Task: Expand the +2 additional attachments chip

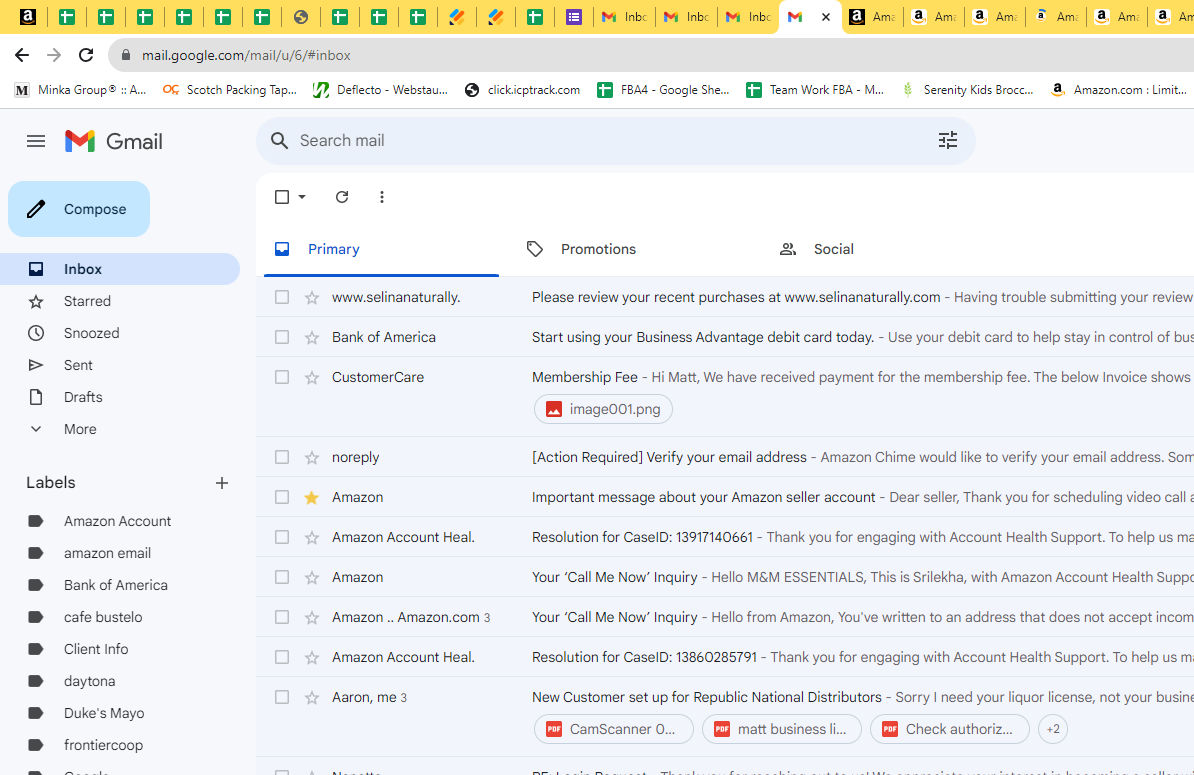Action: pyautogui.click(x=1052, y=729)
